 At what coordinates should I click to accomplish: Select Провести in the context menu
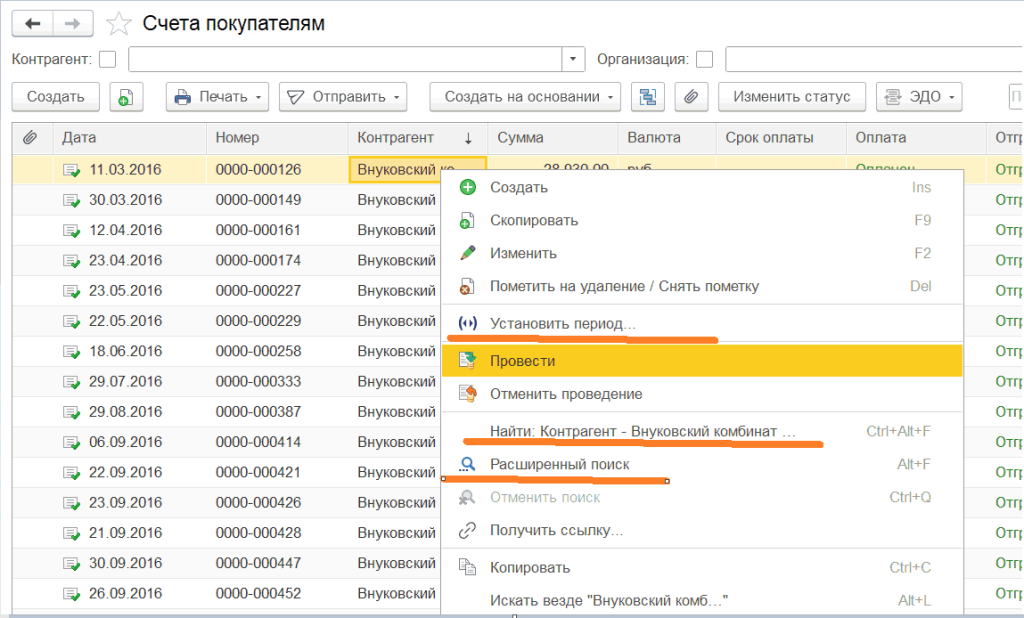(x=522, y=361)
